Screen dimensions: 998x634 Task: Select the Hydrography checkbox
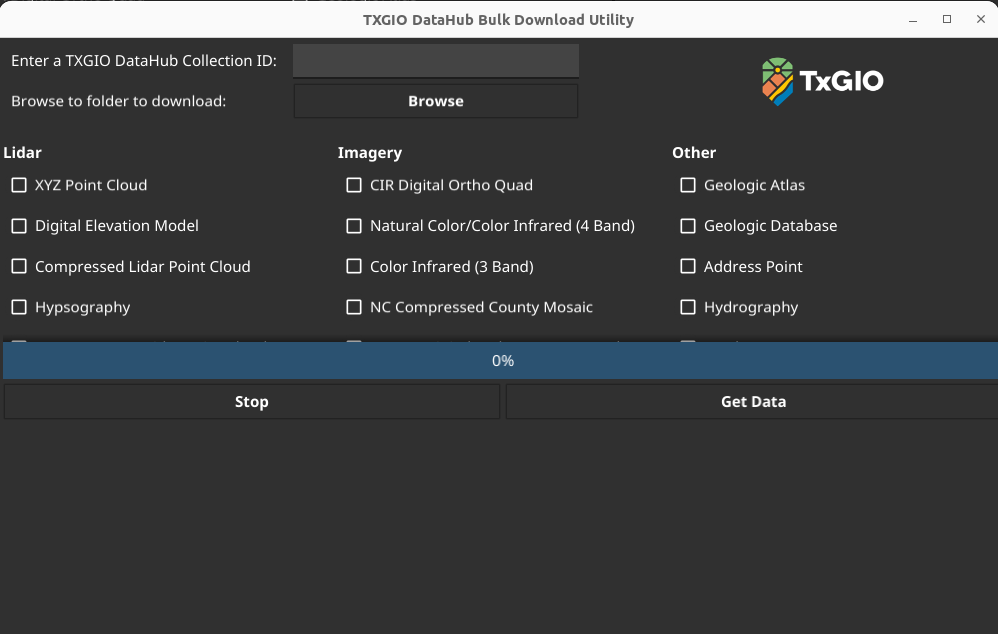688,307
